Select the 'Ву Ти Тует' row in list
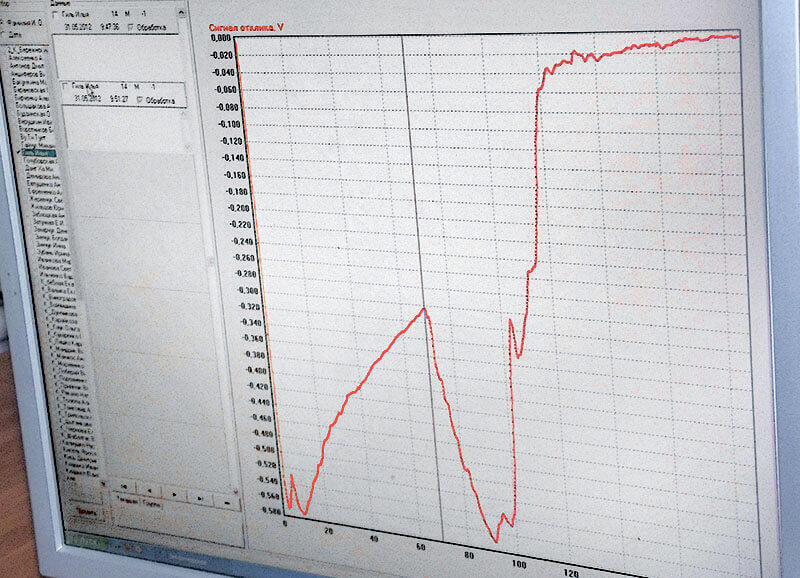The width and height of the screenshot is (800, 578). point(33,138)
